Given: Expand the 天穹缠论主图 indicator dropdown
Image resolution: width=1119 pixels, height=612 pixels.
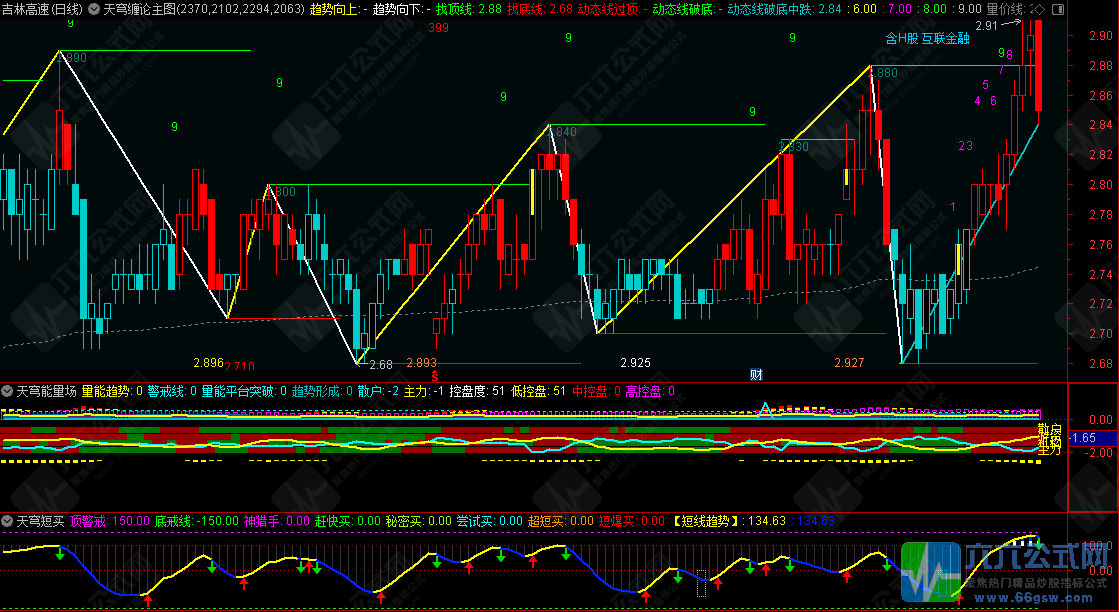Looking at the screenshot, I should [x=94, y=9].
